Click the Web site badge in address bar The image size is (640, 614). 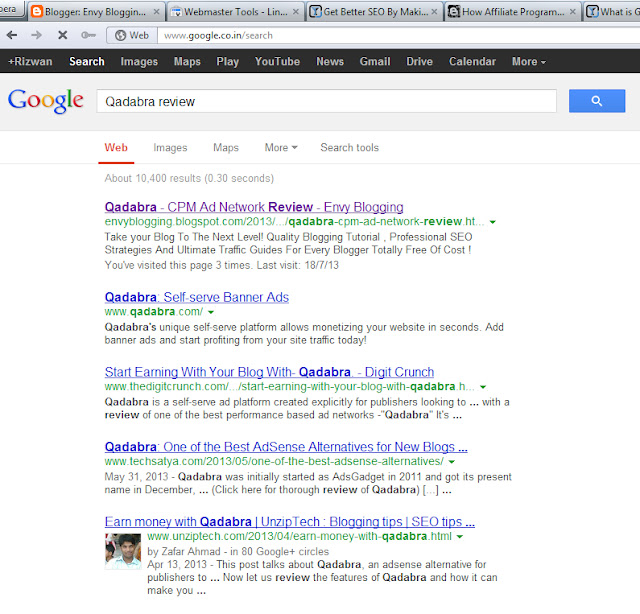[132, 36]
